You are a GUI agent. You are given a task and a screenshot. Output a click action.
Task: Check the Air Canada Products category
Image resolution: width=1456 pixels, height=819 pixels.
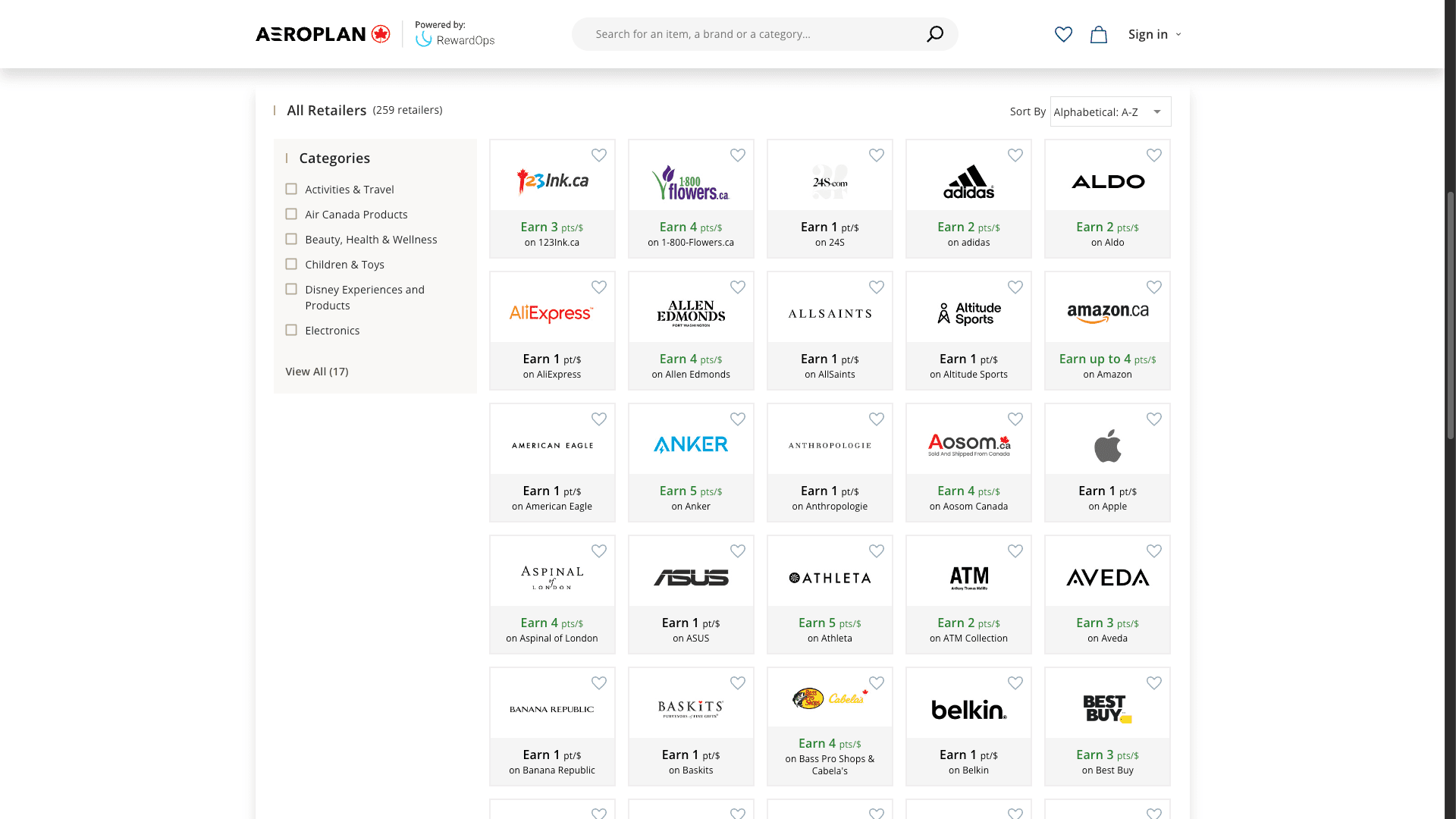pyautogui.click(x=291, y=214)
